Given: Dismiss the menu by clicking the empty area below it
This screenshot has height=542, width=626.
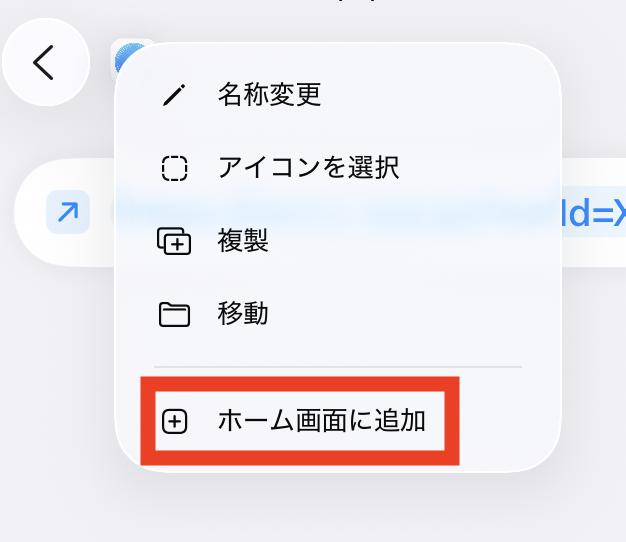Looking at the screenshot, I should click(313, 509).
